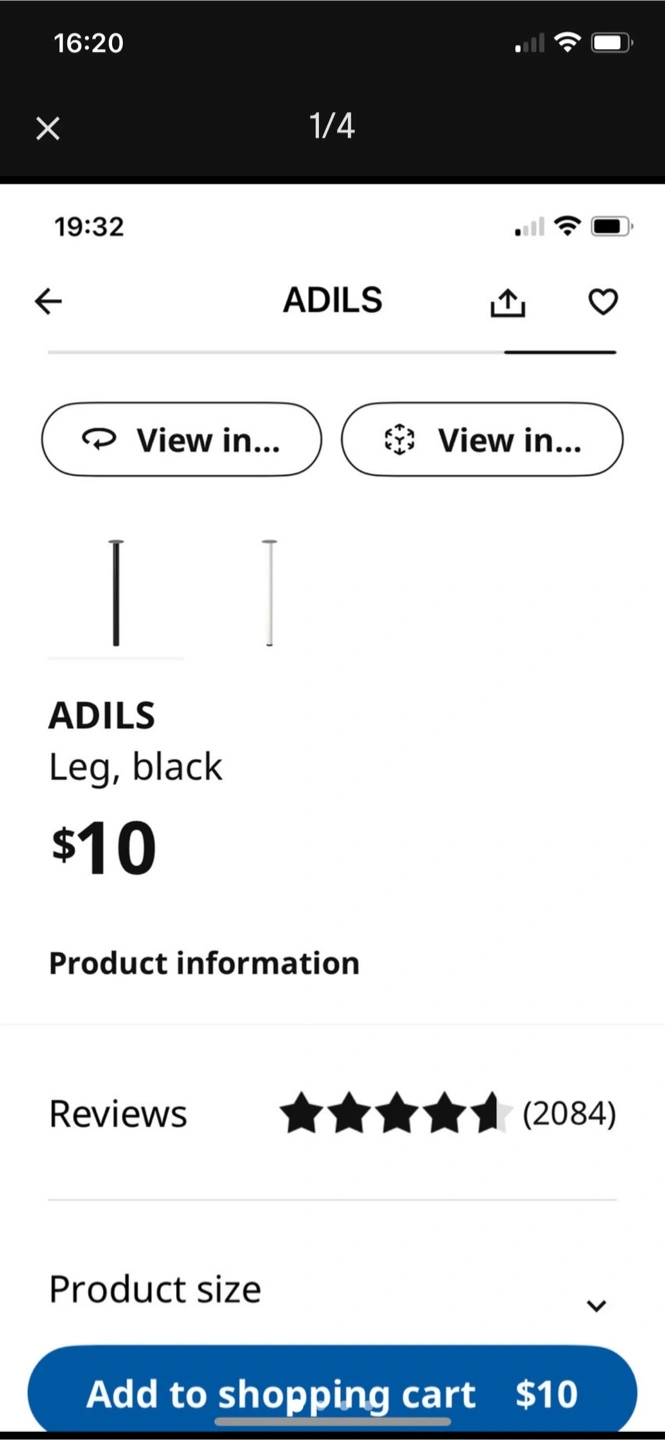
Task: Tap the battery icon in the white status bar
Action: coord(612,227)
